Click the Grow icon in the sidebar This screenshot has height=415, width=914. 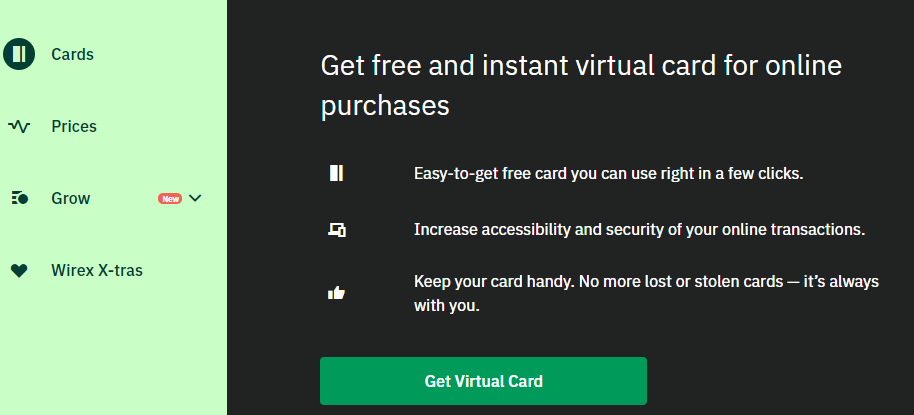(x=19, y=198)
